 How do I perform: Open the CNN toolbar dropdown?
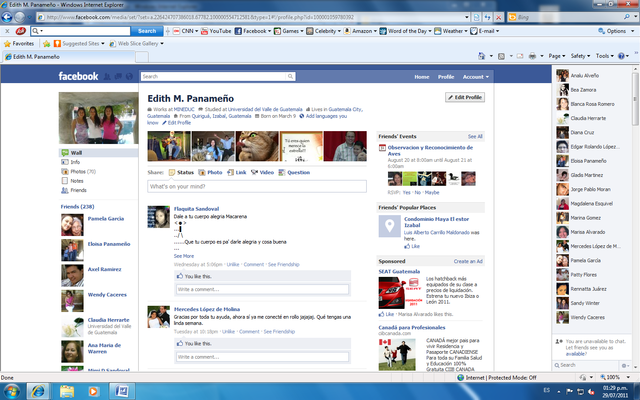(196, 31)
